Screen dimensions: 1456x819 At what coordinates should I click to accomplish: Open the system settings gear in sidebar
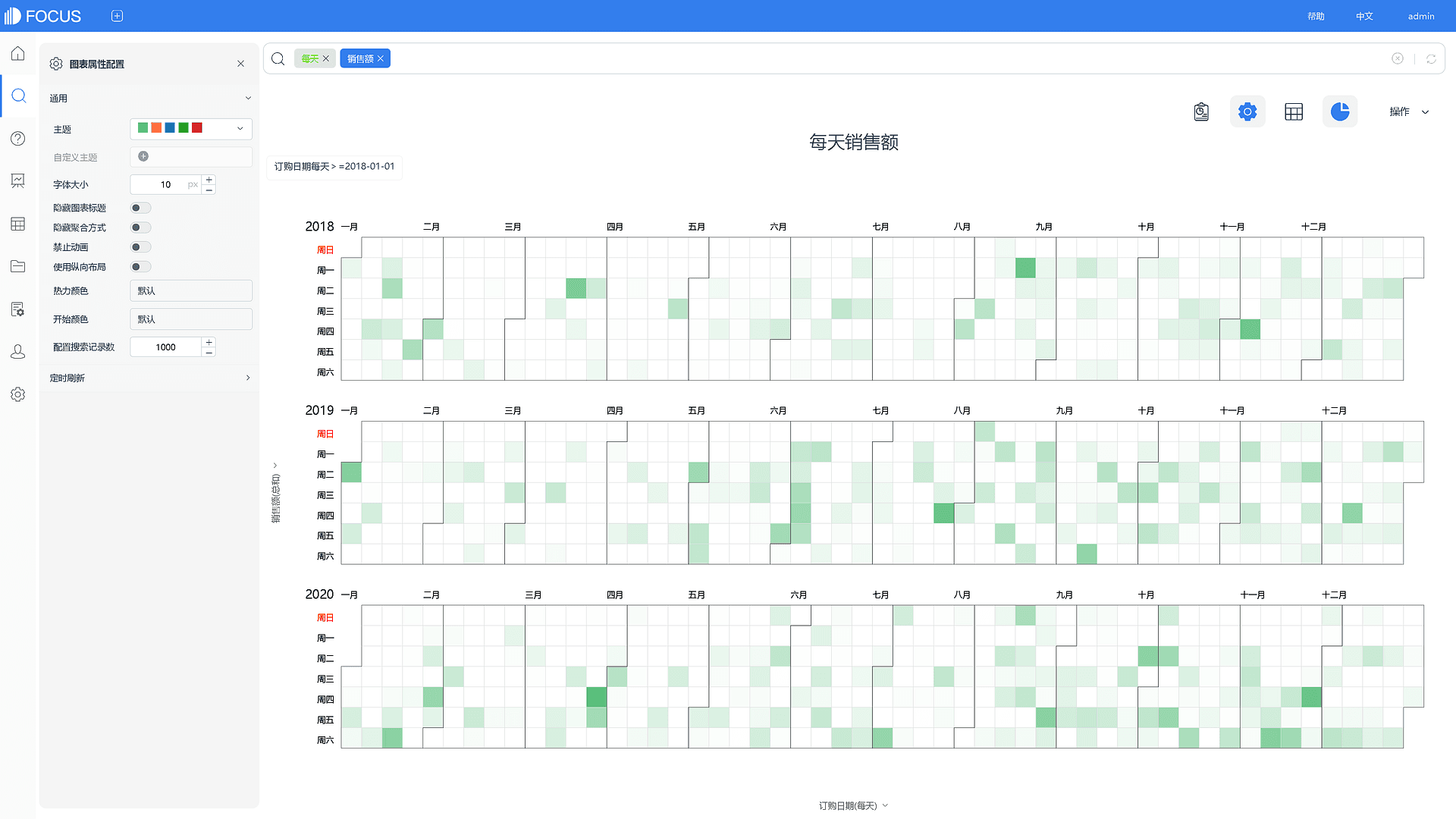18,394
